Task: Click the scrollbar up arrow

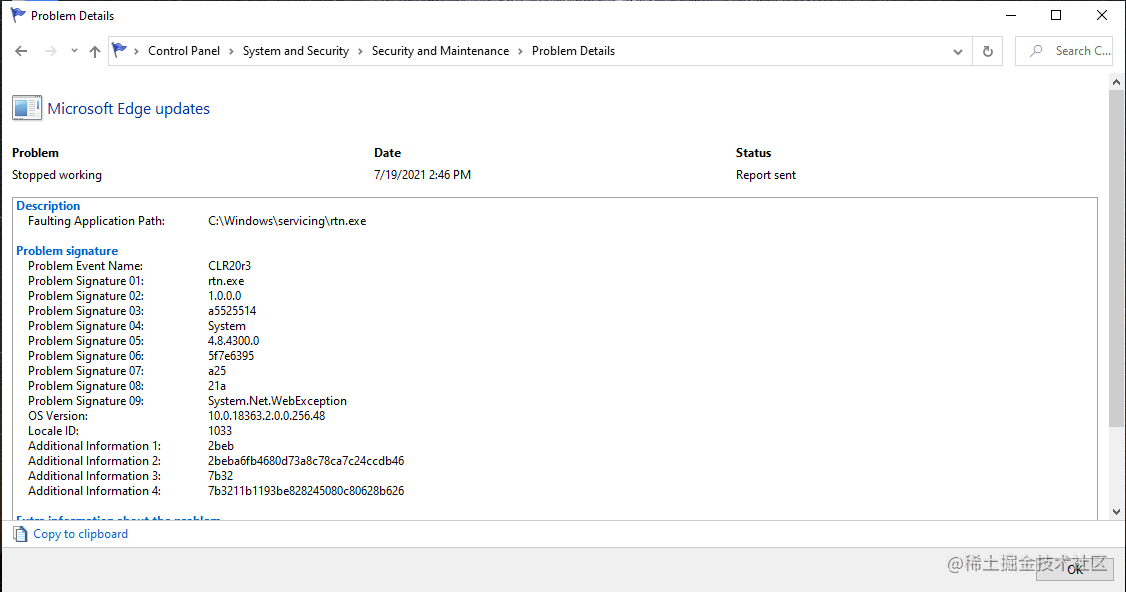Action: click(1116, 83)
